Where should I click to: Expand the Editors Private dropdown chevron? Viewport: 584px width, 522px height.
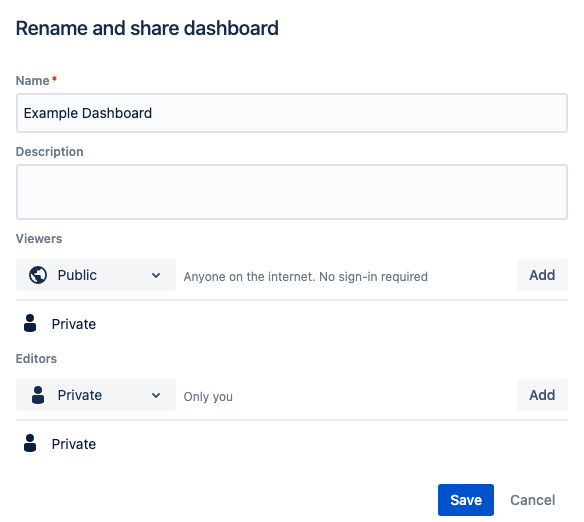tap(156, 395)
